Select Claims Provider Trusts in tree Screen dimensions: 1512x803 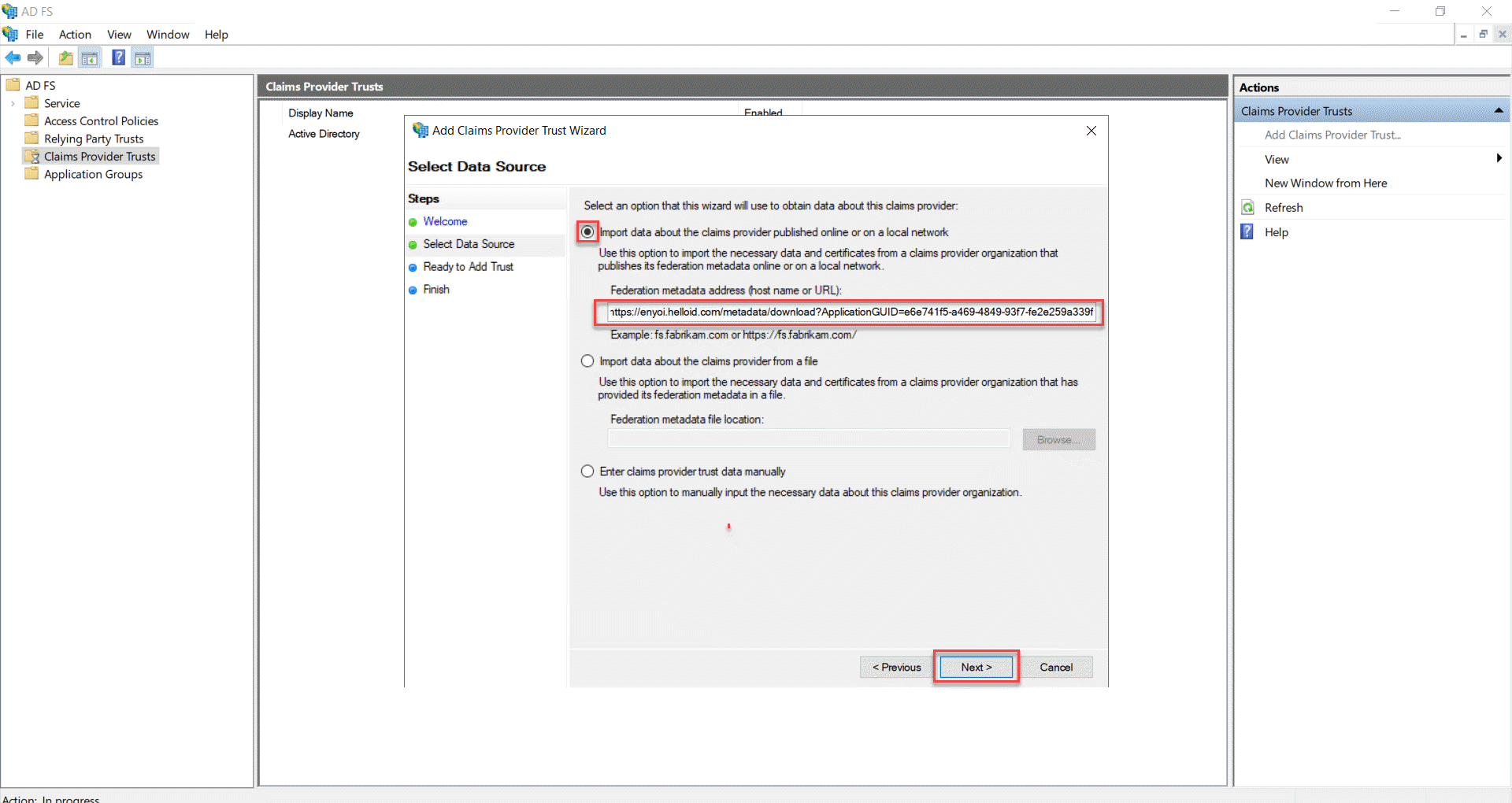[100, 156]
